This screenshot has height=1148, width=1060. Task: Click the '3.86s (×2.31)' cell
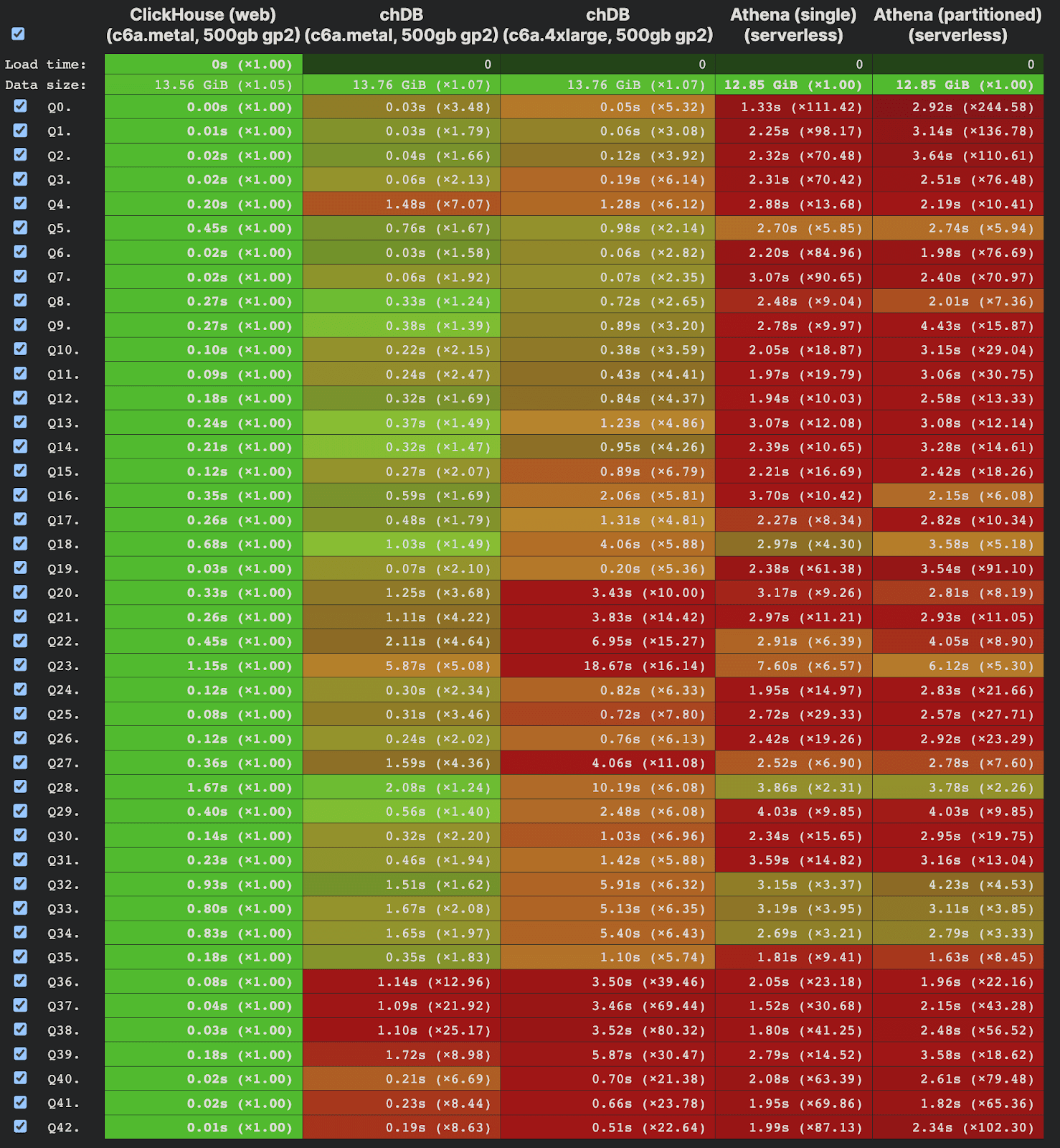(794, 788)
